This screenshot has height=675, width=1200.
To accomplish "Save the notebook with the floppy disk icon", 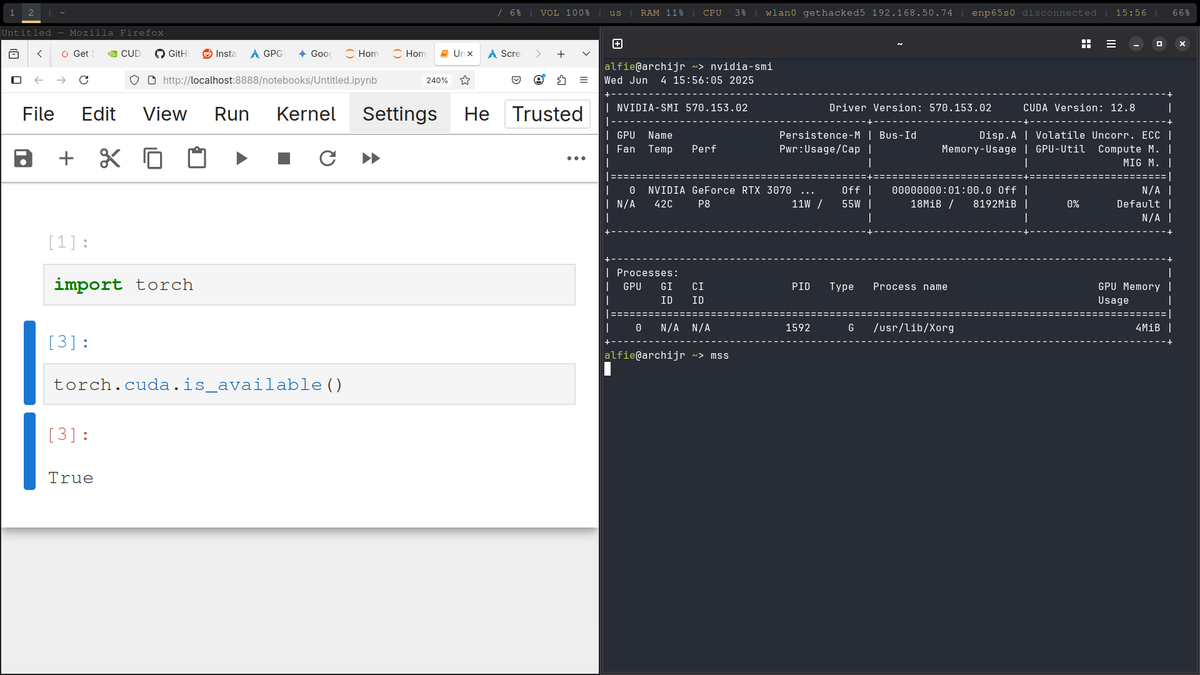I will tap(23, 158).
